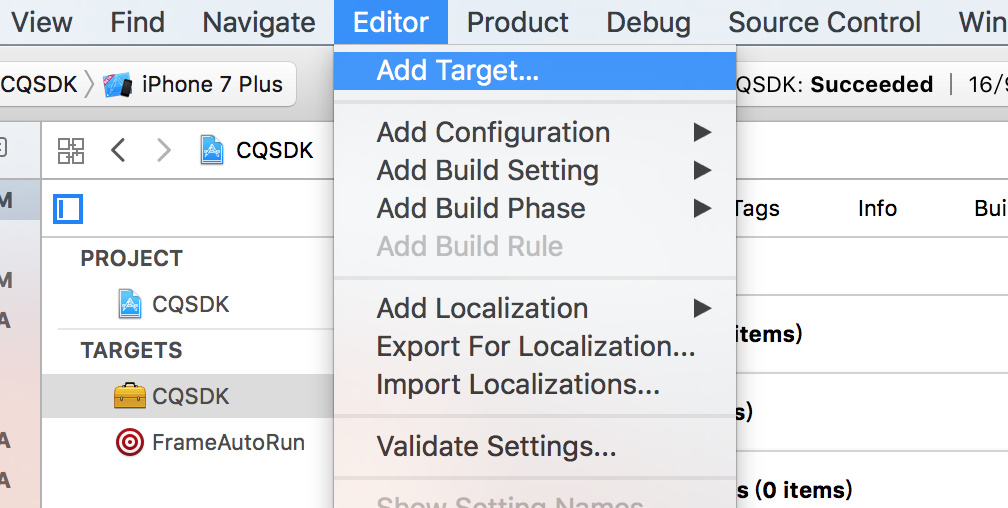The image size is (1008, 508).
Task: Go back with the left chevron arrow
Action: [x=118, y=150]
